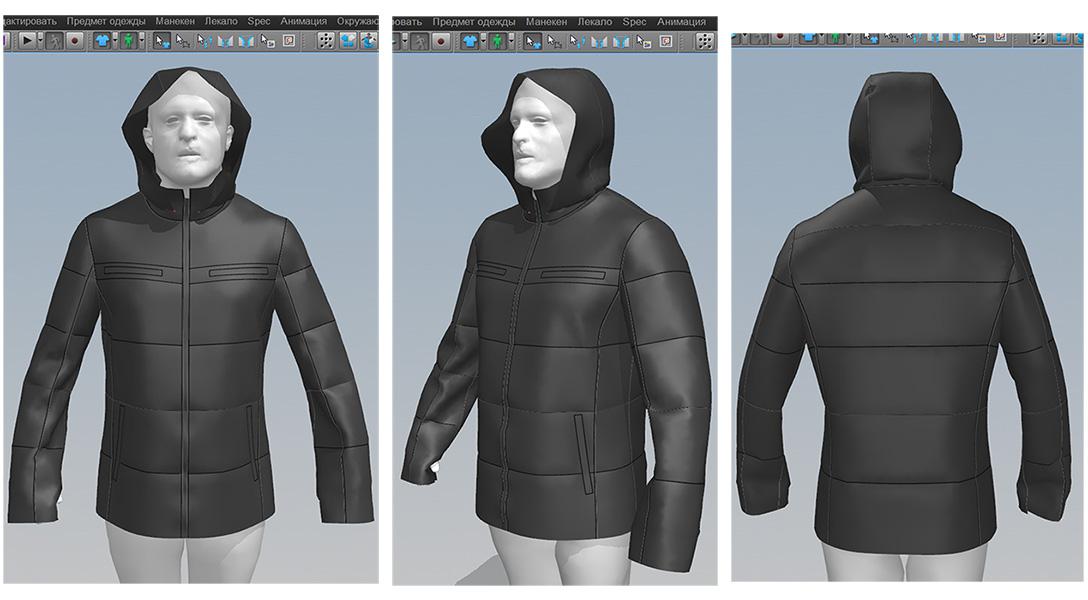Screen dimensions: 1088x600
Task: Open blue shirt icon dropdown in side view panel
Action: tap(484, 41)
